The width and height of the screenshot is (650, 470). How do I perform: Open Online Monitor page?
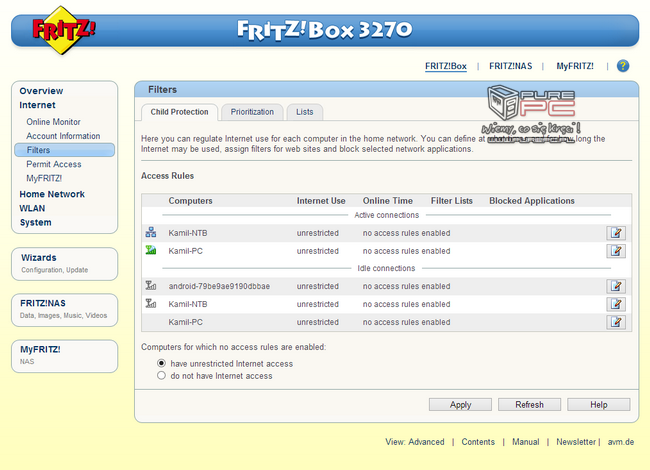pyautogui.click(x=53, y=122)
